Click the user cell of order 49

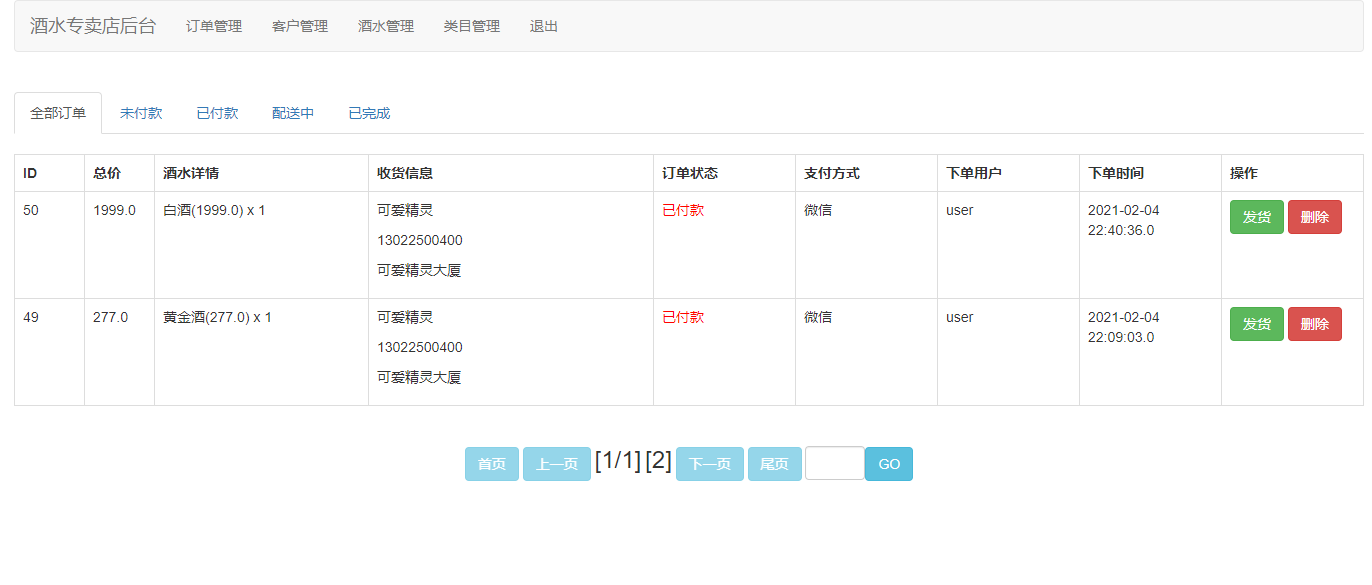[x=1009, y=352]
